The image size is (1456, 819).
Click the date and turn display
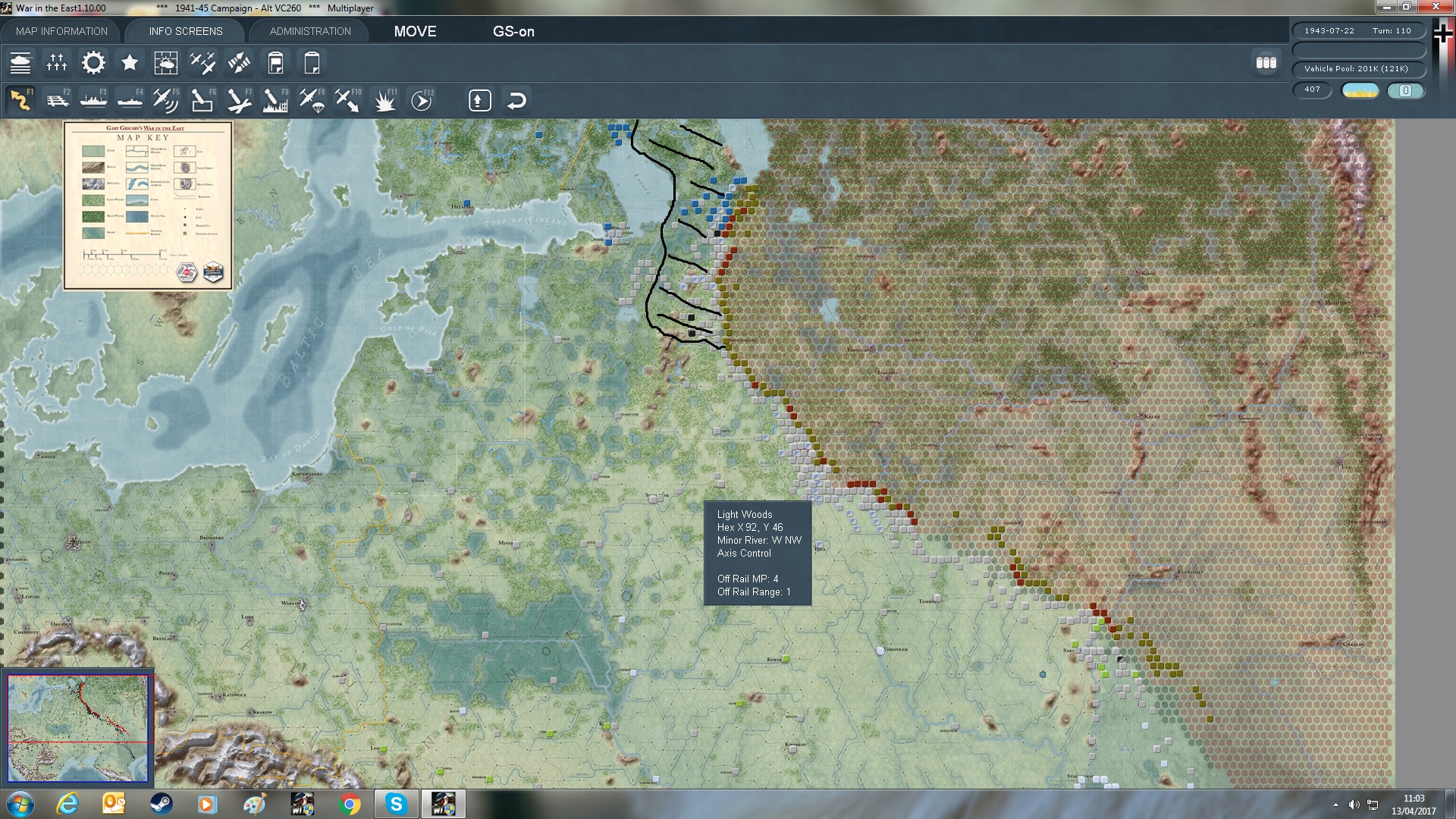click(x=1358, y=30)
